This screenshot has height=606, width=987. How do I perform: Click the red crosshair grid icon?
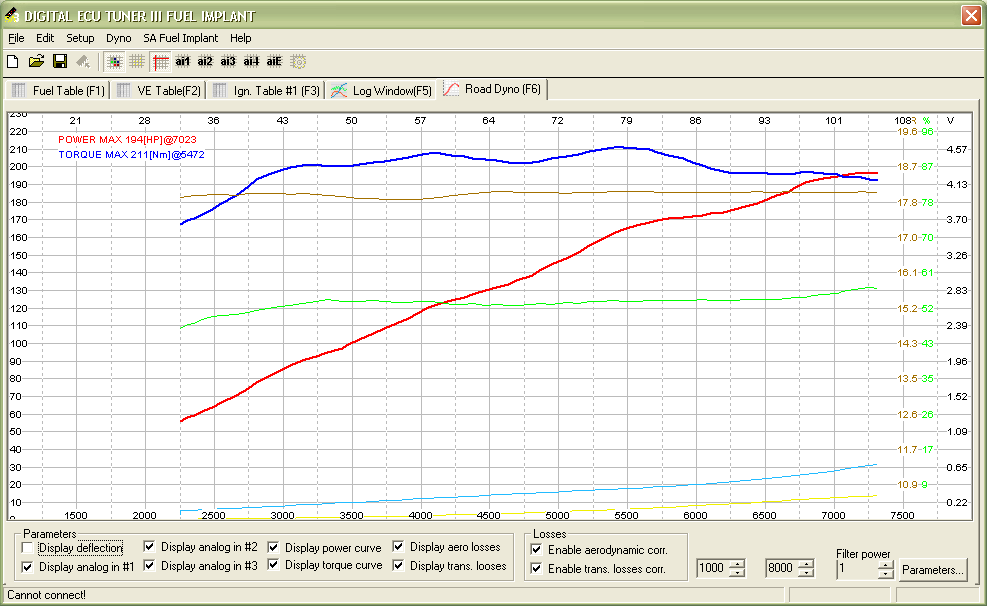pos(160,61)
